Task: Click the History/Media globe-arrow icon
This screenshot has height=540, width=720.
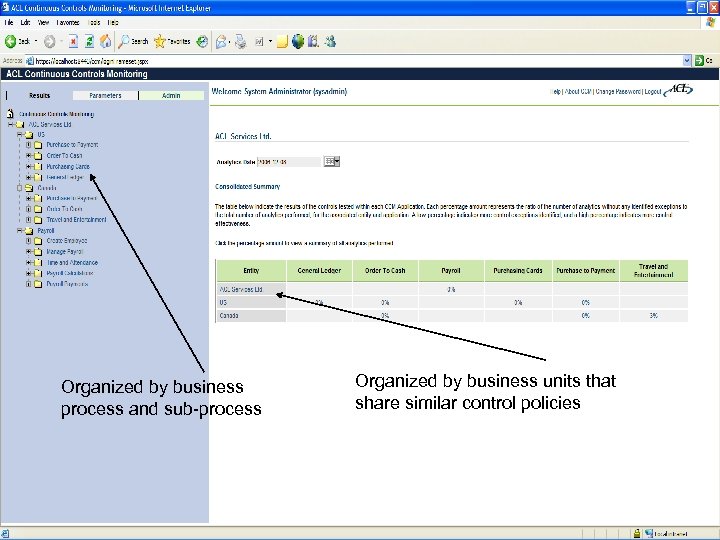Action: (x=202, y=42)
